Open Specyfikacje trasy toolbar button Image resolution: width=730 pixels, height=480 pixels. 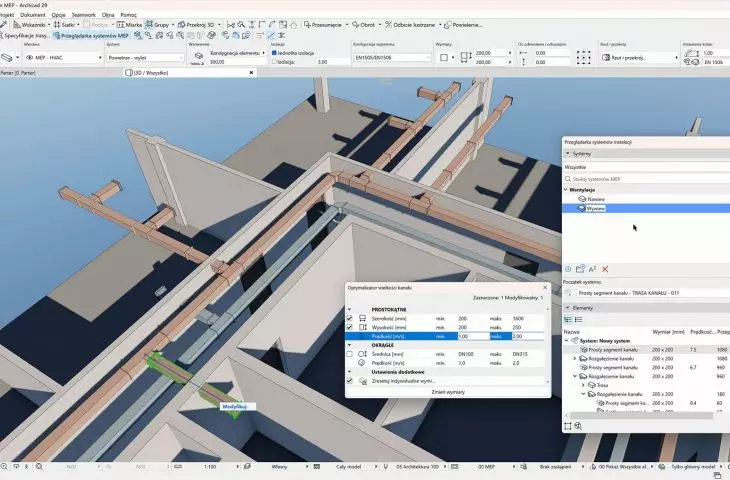[26, 35]
